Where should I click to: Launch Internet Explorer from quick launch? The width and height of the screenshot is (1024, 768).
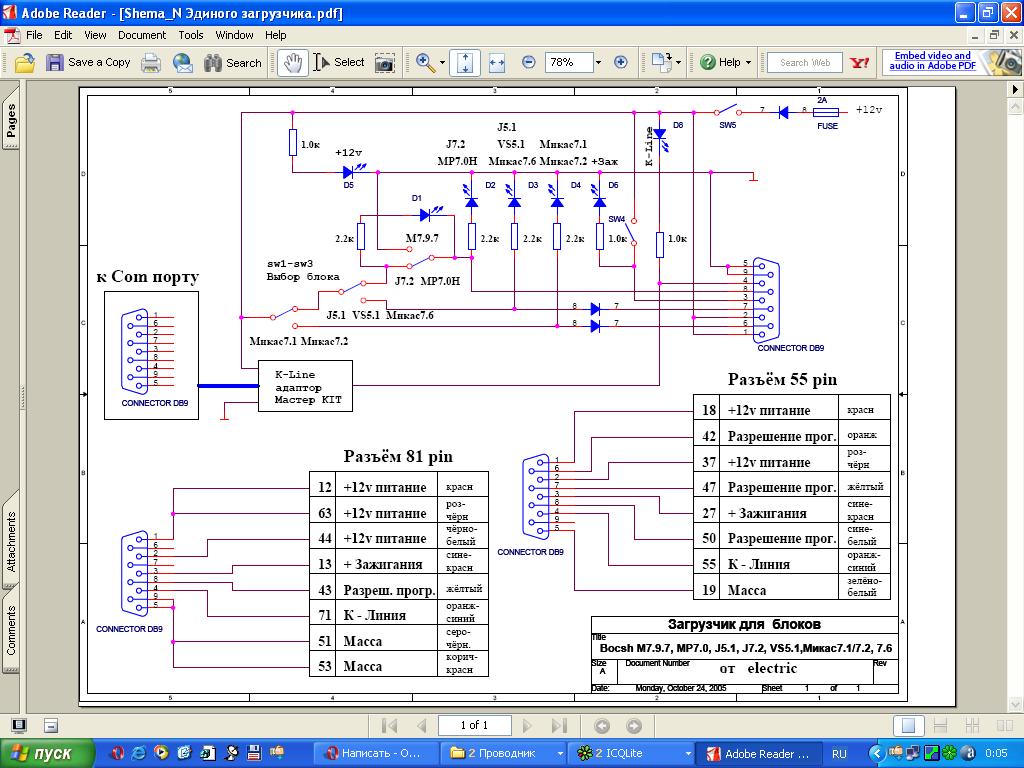tap(139, 753)
